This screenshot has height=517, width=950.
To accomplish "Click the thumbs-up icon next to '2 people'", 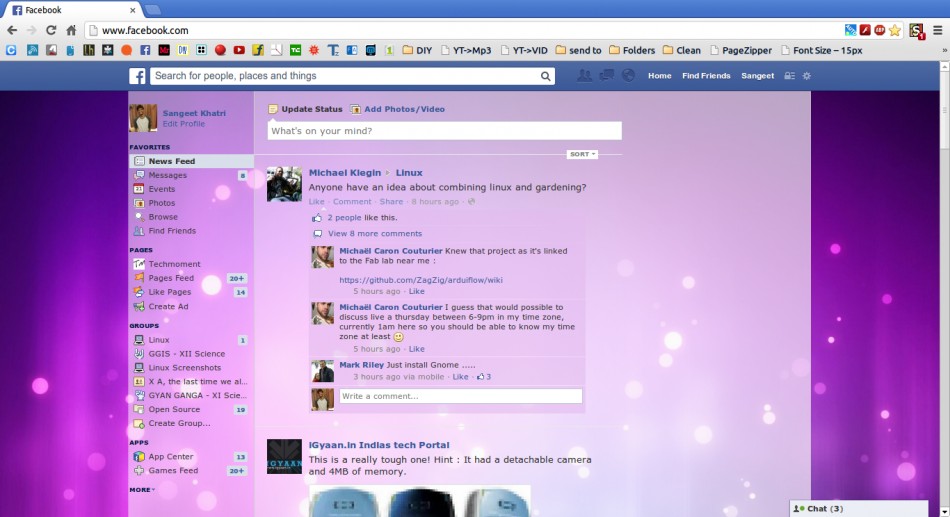I will pos(317,218).
